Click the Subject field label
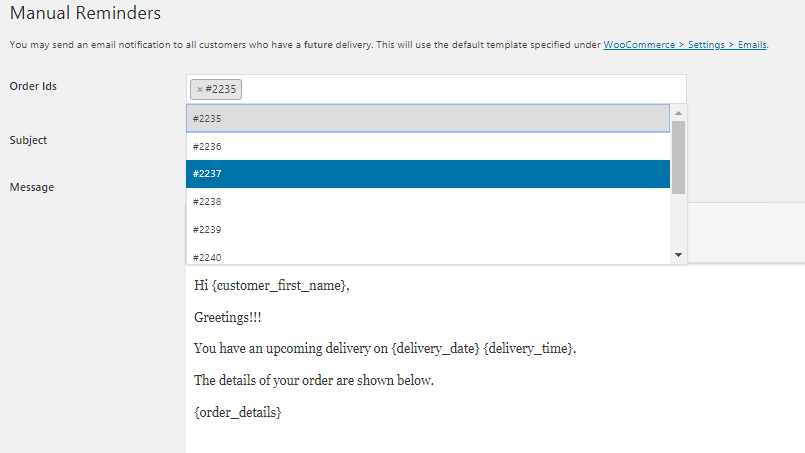 click(x=28, y=140)
